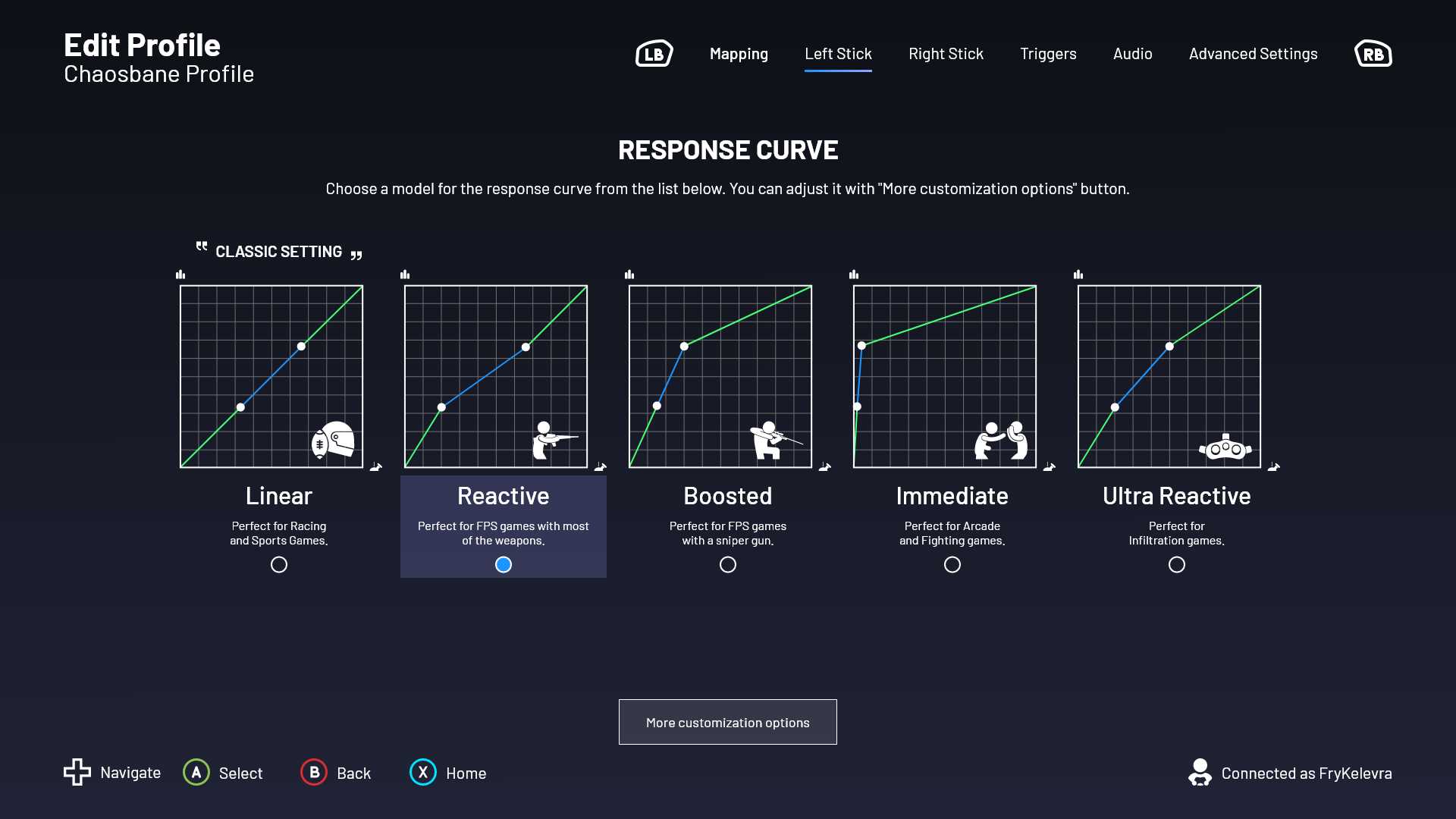Open the Right Stick tab

click(x=946, y=54)
